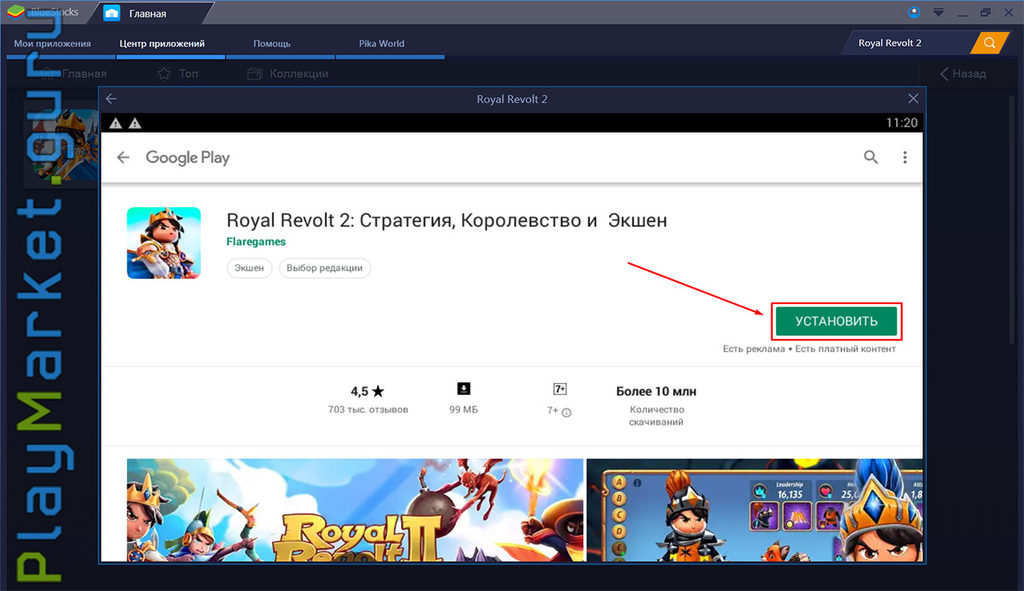Click the 703 тыс. отзывов reviews text

pos(368,409)
